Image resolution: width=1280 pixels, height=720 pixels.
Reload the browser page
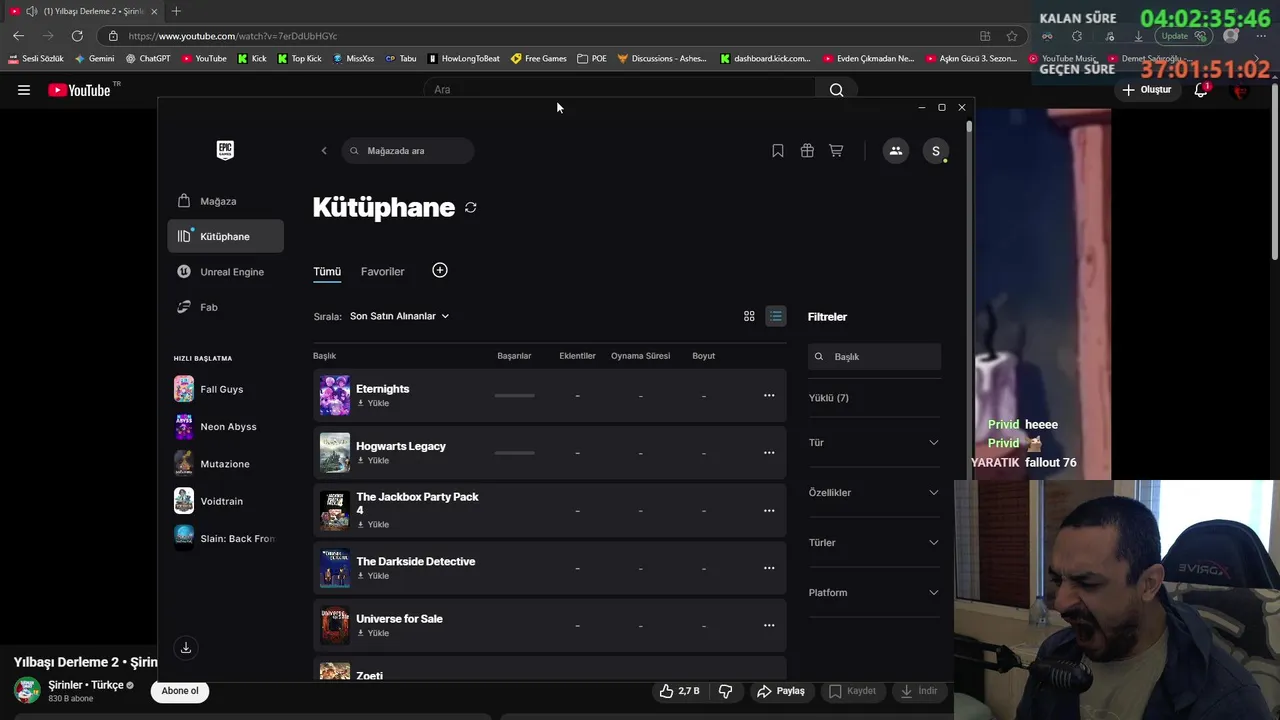77,36
